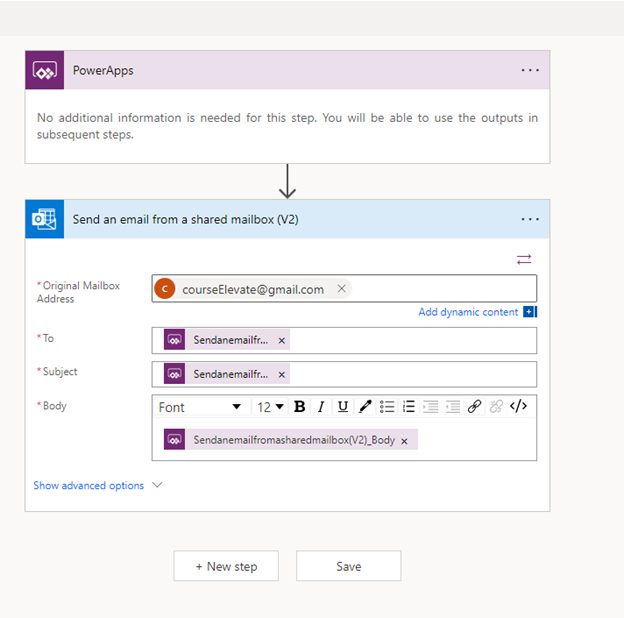Click the swap input mode arrows icon
The height and width of the screenshot is (618, 624).
tap(524, 259)
